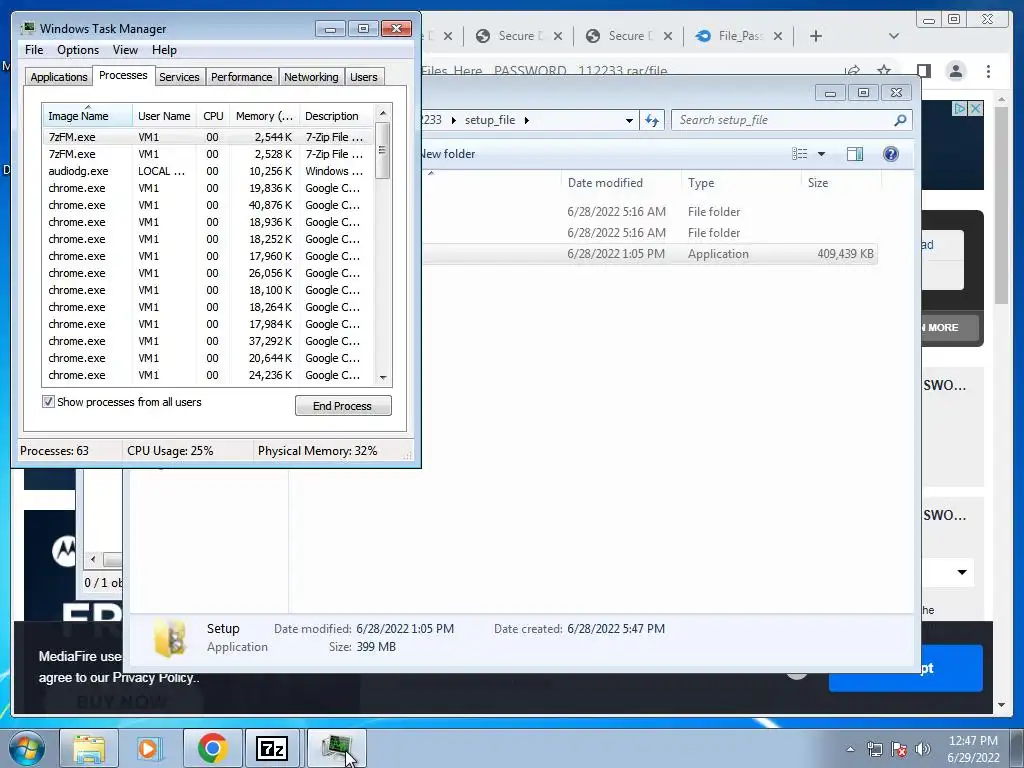
Task: Bookmark page with Chrome star icon
Action: pos(884,71)
